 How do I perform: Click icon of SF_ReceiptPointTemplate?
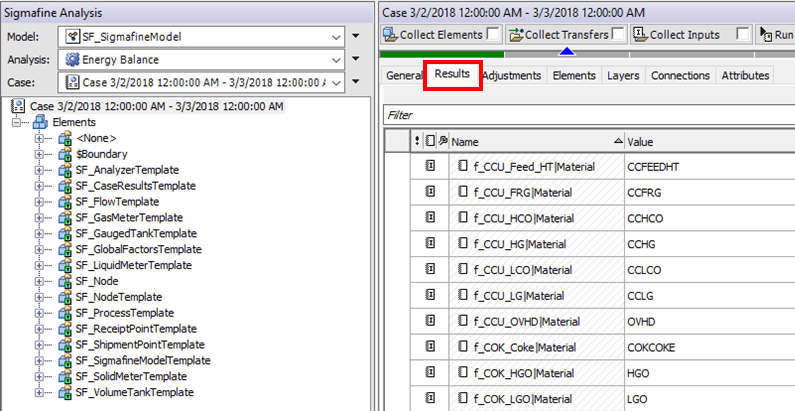click(65, 329)
